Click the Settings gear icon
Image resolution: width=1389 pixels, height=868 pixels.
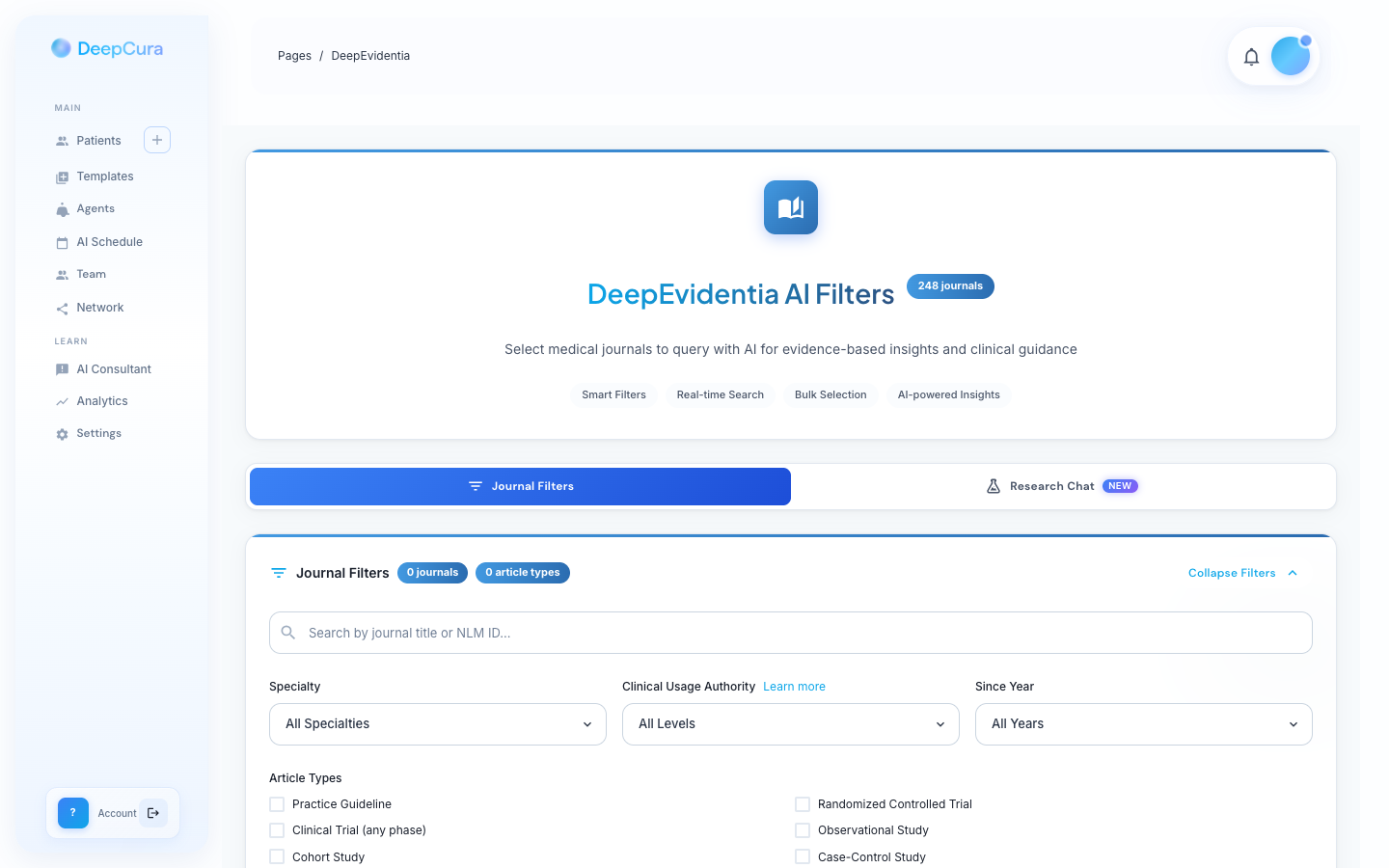tap(62, 434)
